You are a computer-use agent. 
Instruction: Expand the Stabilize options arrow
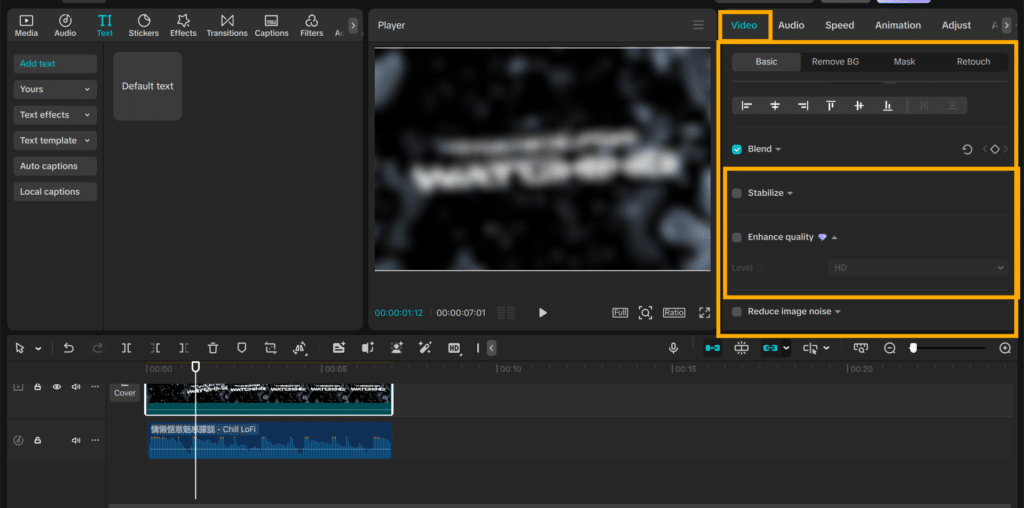pyautogui.click(x=790, y=194)
